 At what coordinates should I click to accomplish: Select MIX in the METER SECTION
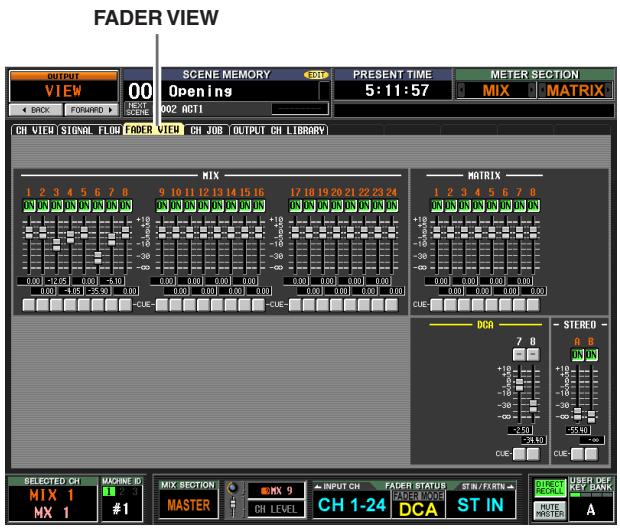tap(496, 91)
